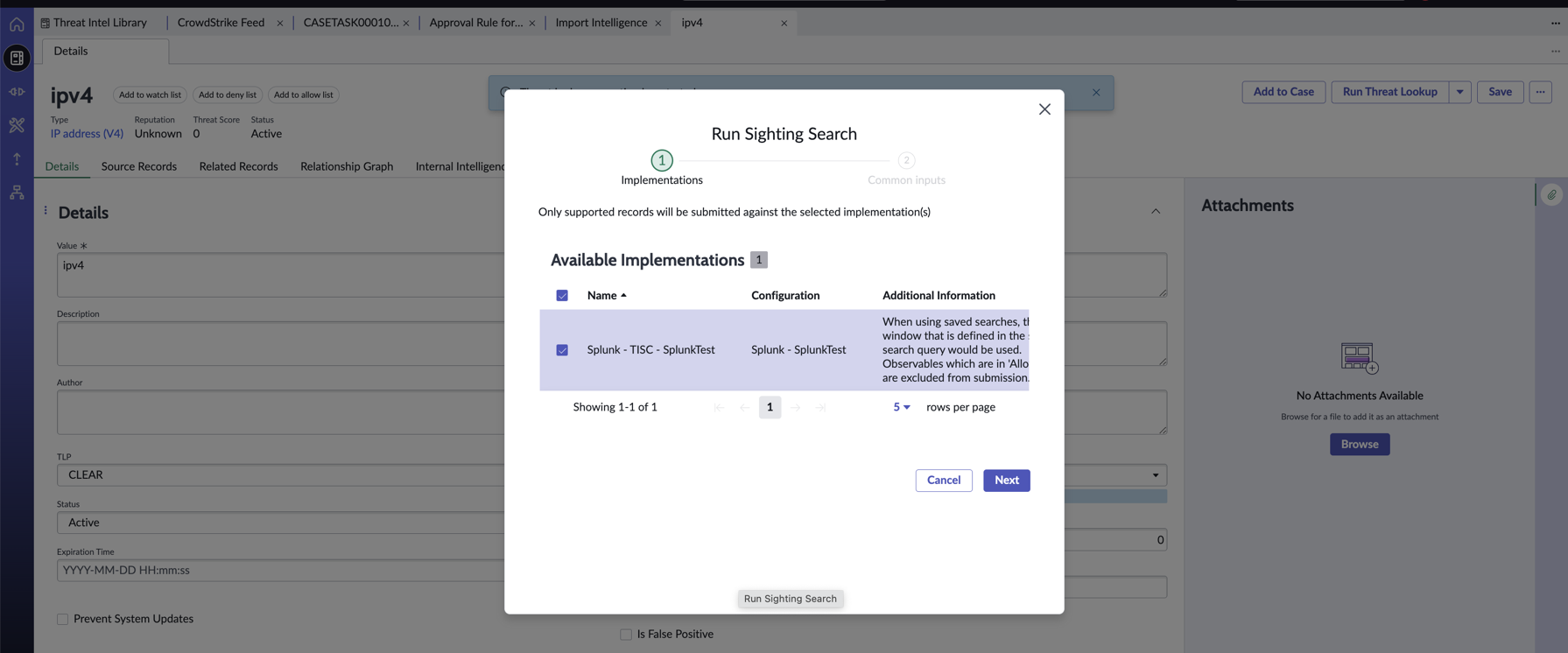Open the Threat Intel workspace sidebar icon

pos(17,58)
